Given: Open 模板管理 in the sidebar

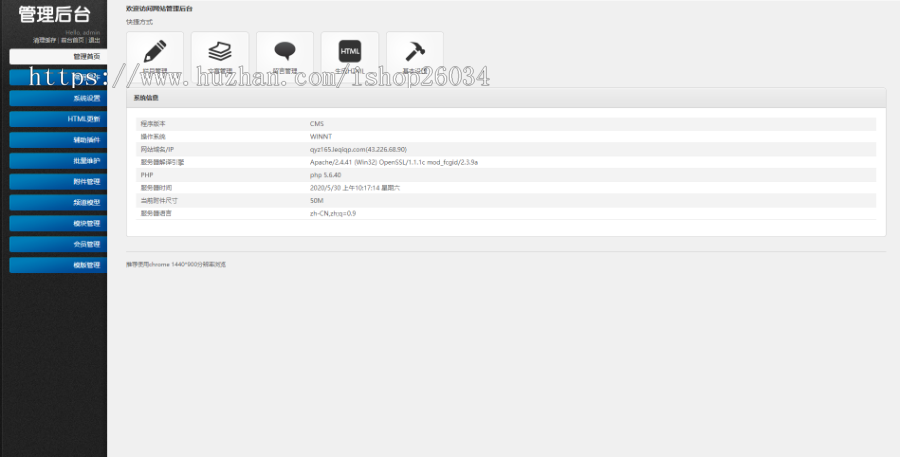Looking at the screenshot, I should [58, 265].
